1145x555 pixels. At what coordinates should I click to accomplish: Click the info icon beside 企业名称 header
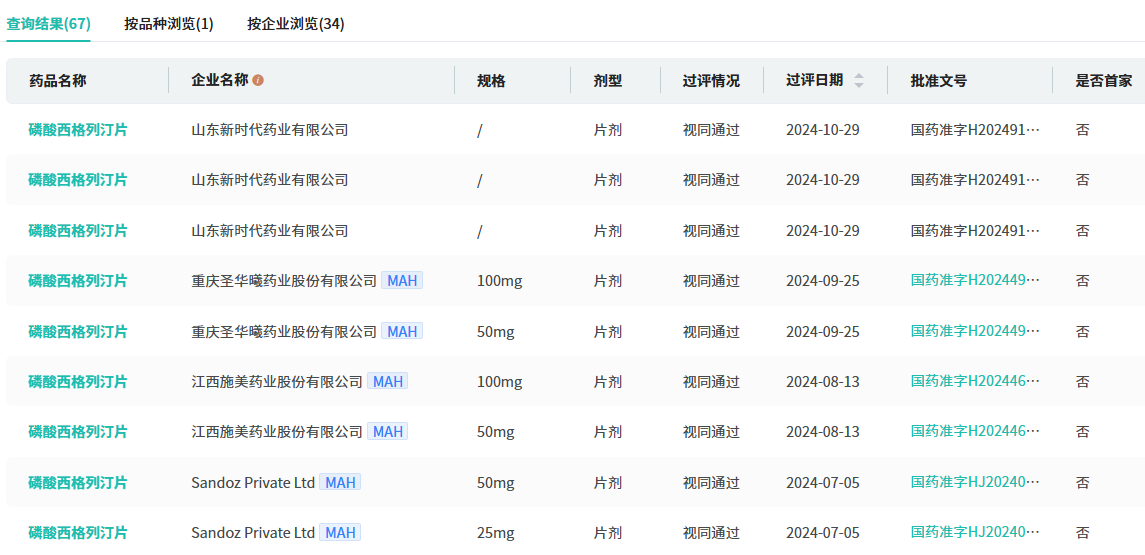[258, 80]
